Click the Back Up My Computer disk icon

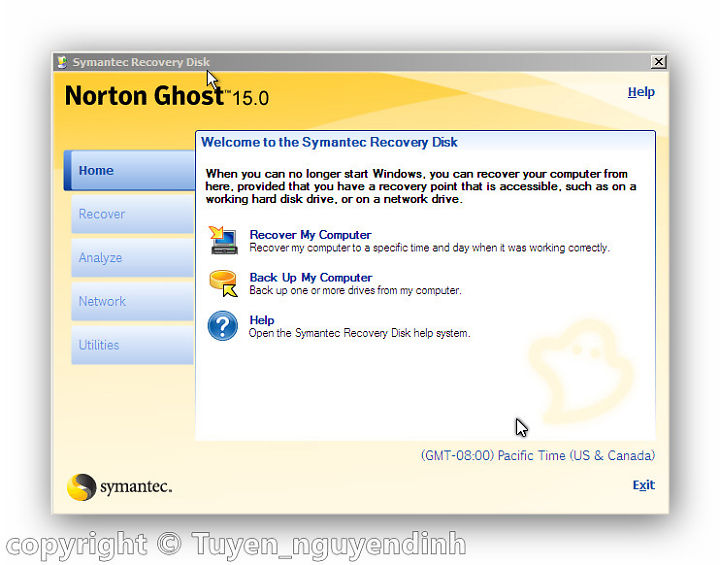(224, 283)
